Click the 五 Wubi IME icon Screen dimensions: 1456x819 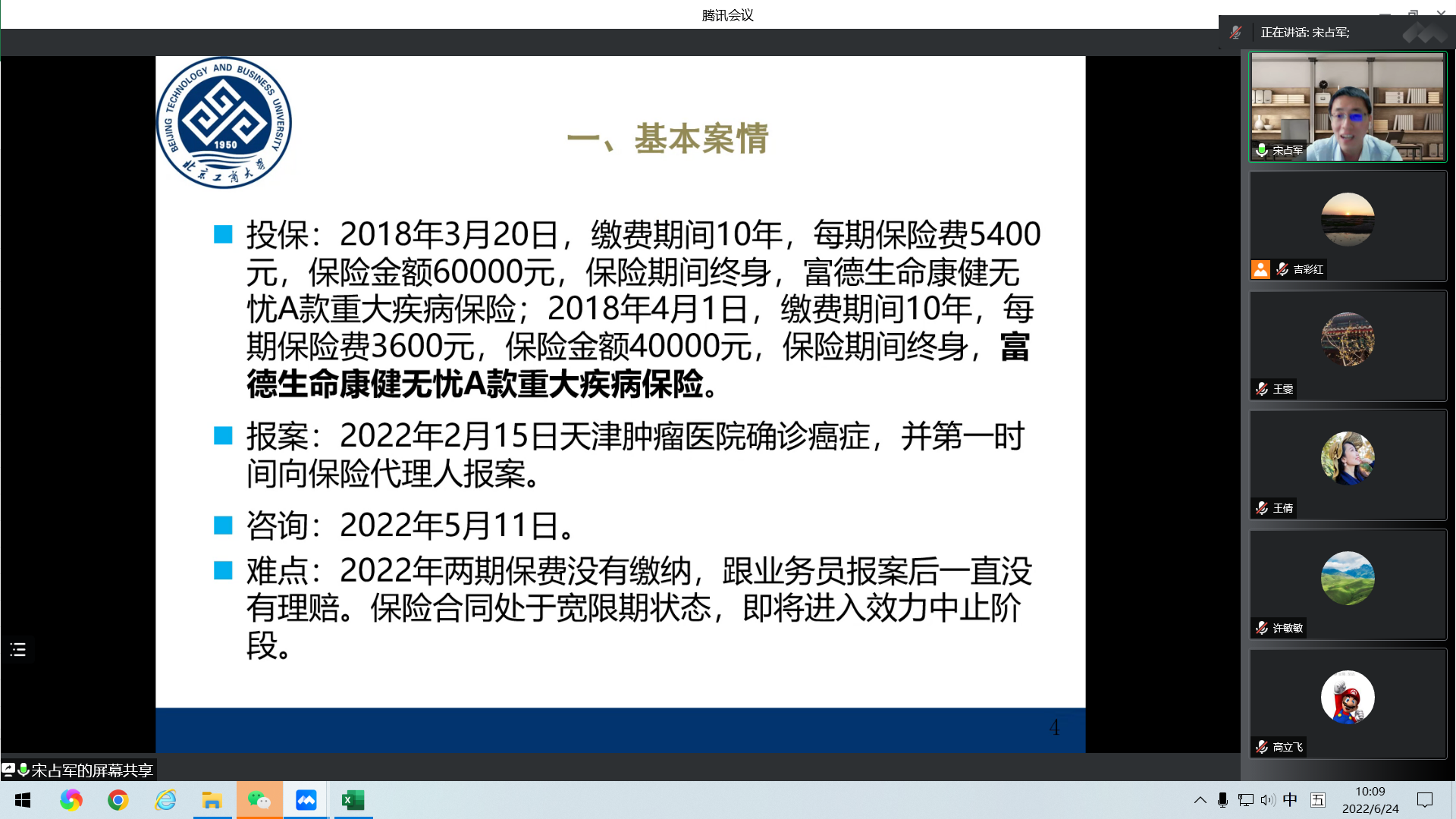[x=1318, y=800]
